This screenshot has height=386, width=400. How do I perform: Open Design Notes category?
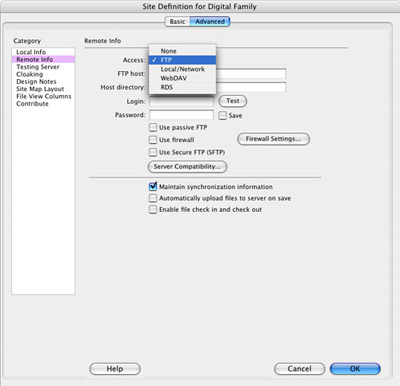tap(43, 81)
